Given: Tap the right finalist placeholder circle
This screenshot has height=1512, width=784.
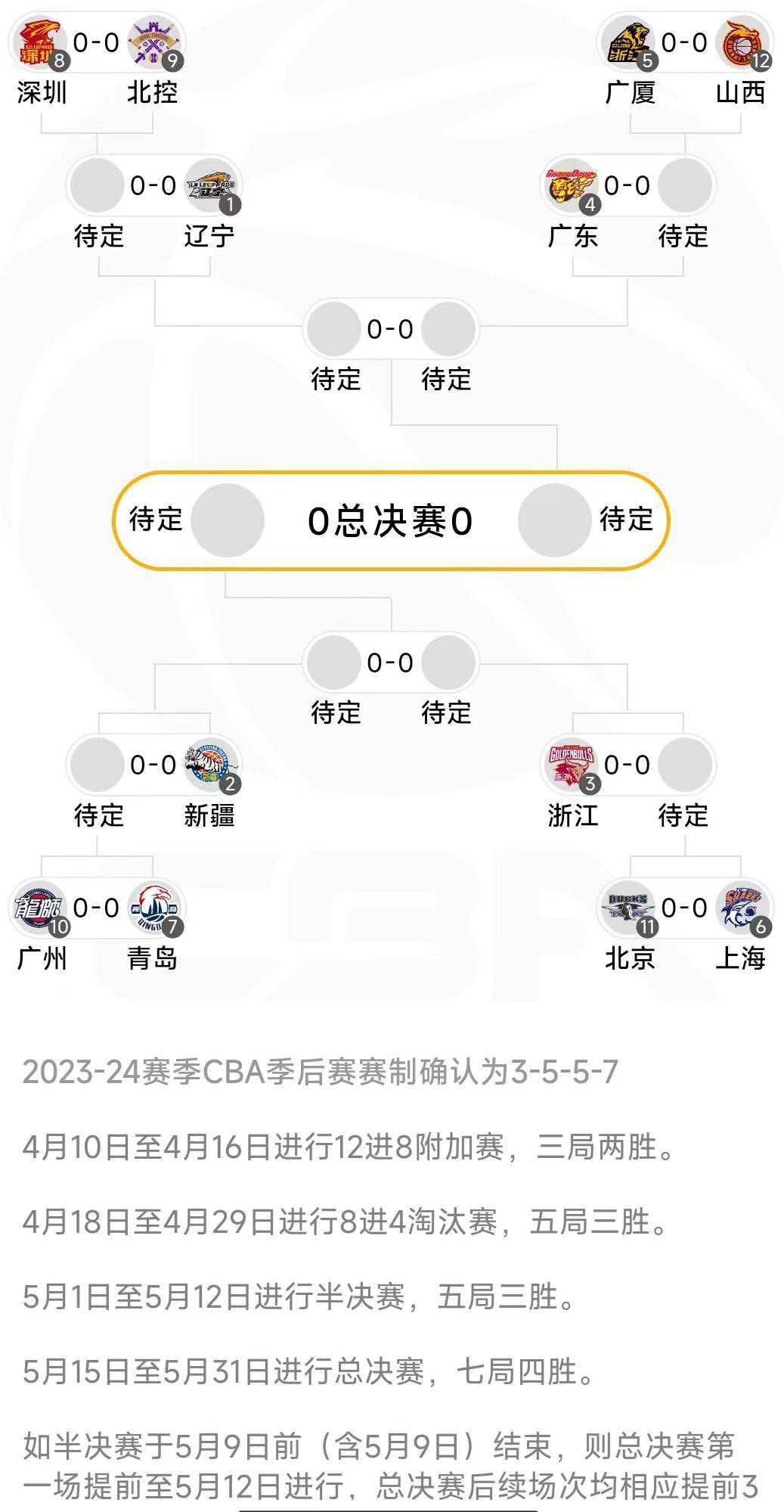Looking at the screenshot, I should point(554,521).
